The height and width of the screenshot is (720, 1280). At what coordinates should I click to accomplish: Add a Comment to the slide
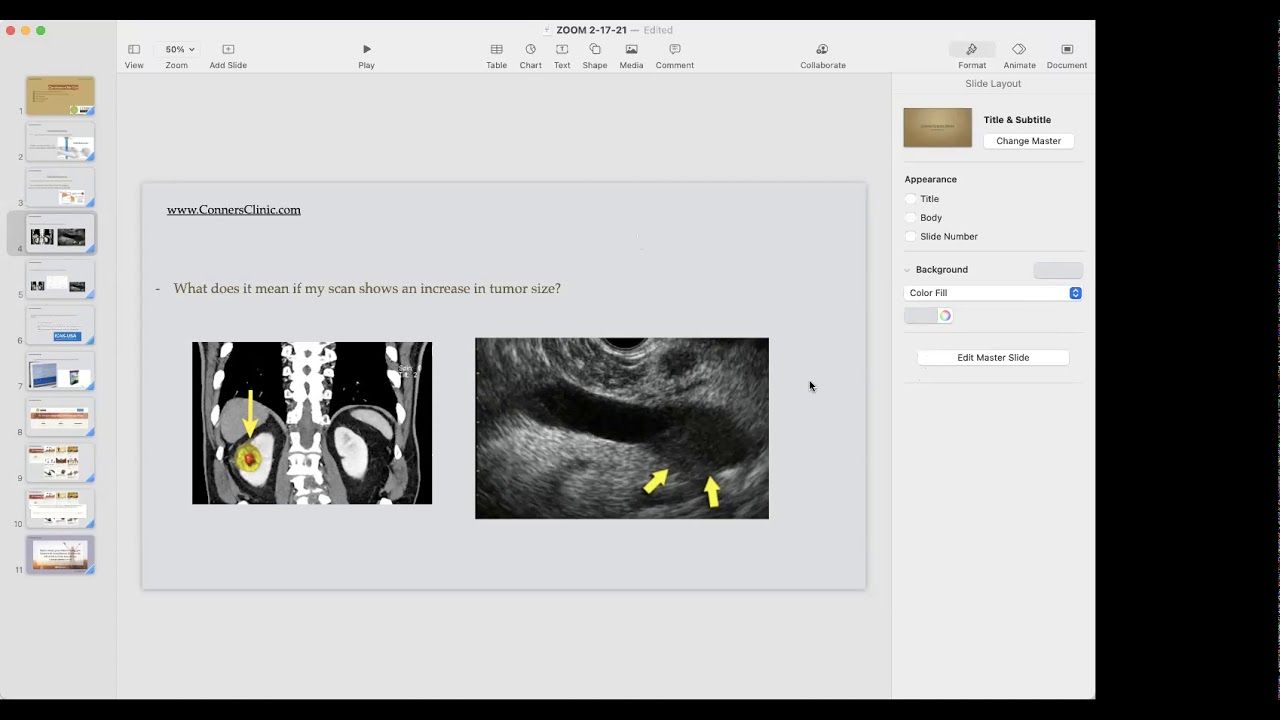pos(675,49)
